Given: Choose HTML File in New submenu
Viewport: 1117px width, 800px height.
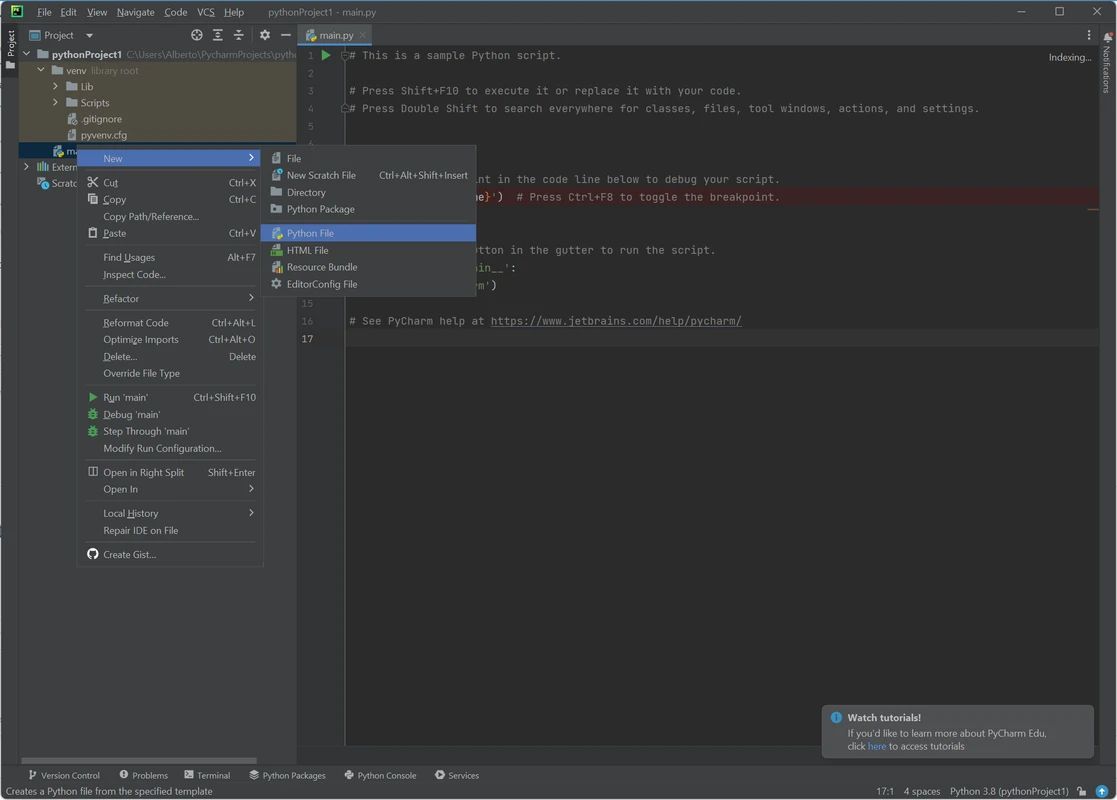Looking at the screenshot, I should 368,250.
